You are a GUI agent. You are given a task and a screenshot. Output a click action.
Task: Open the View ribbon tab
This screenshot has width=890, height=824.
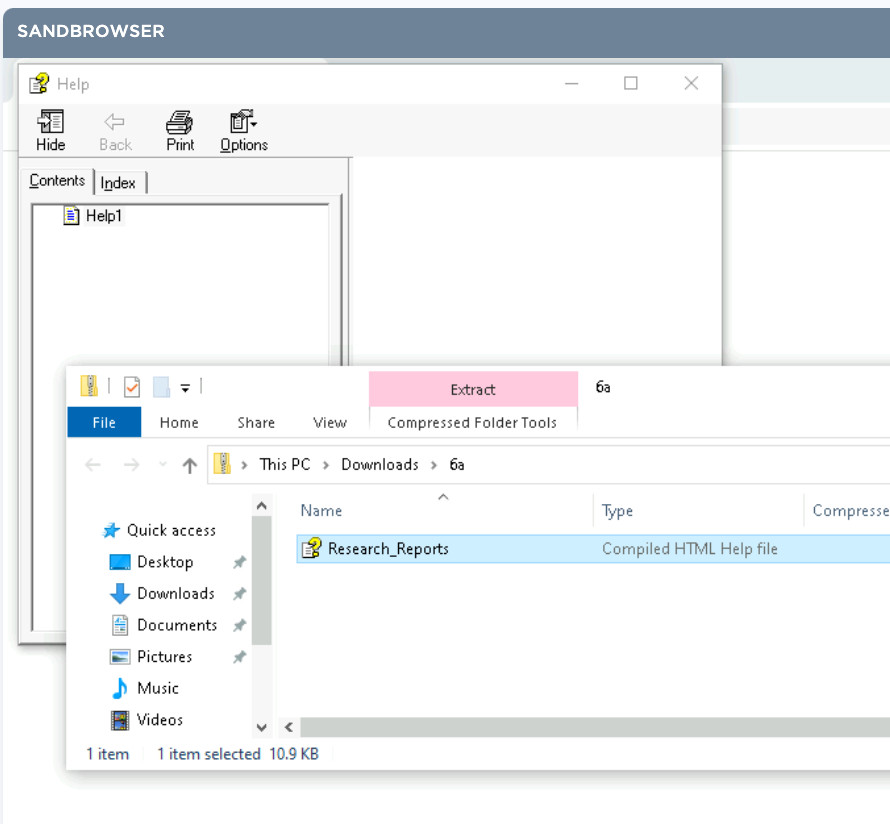(330, 422)
